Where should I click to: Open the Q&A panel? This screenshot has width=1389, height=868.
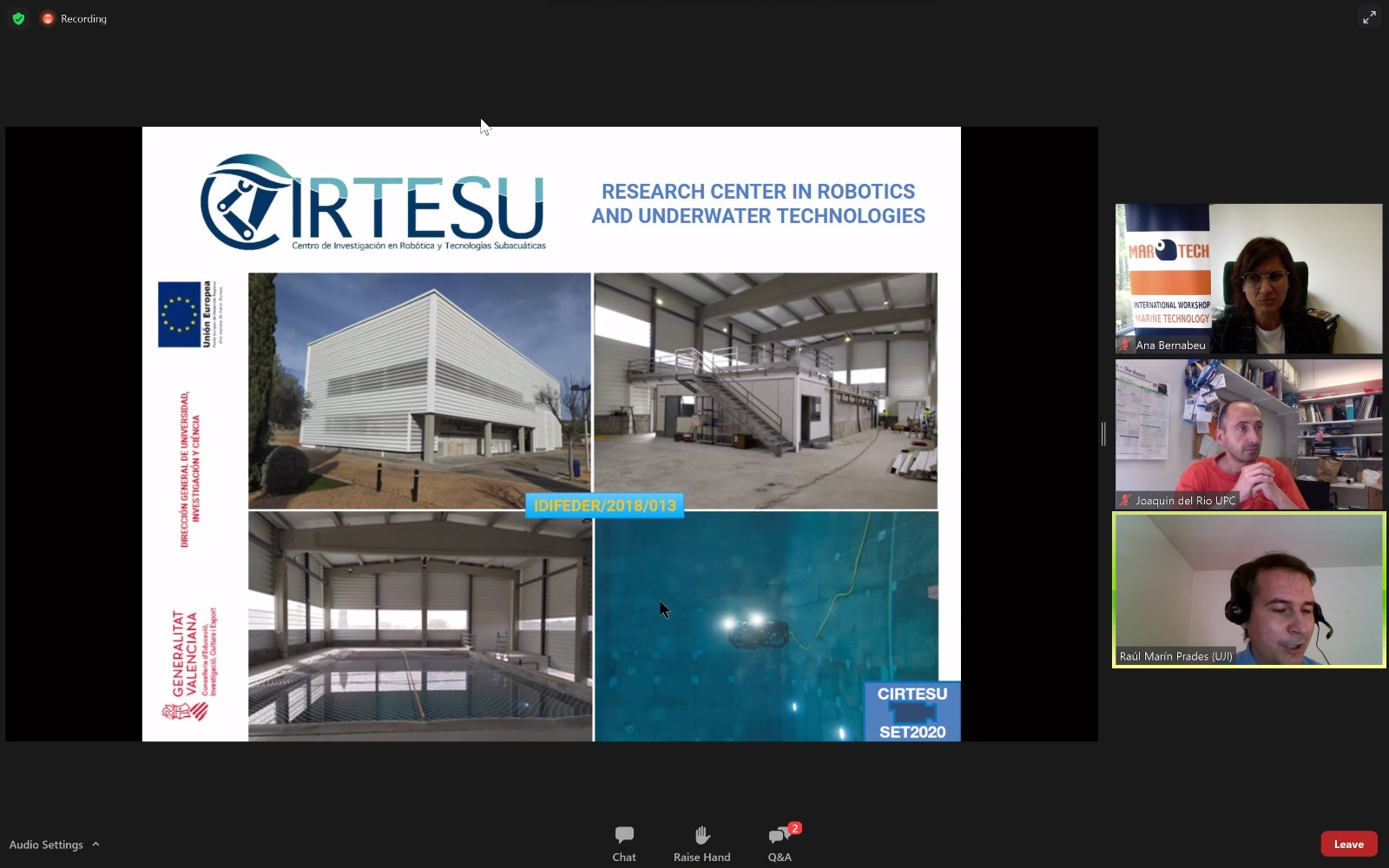point(780,844)
